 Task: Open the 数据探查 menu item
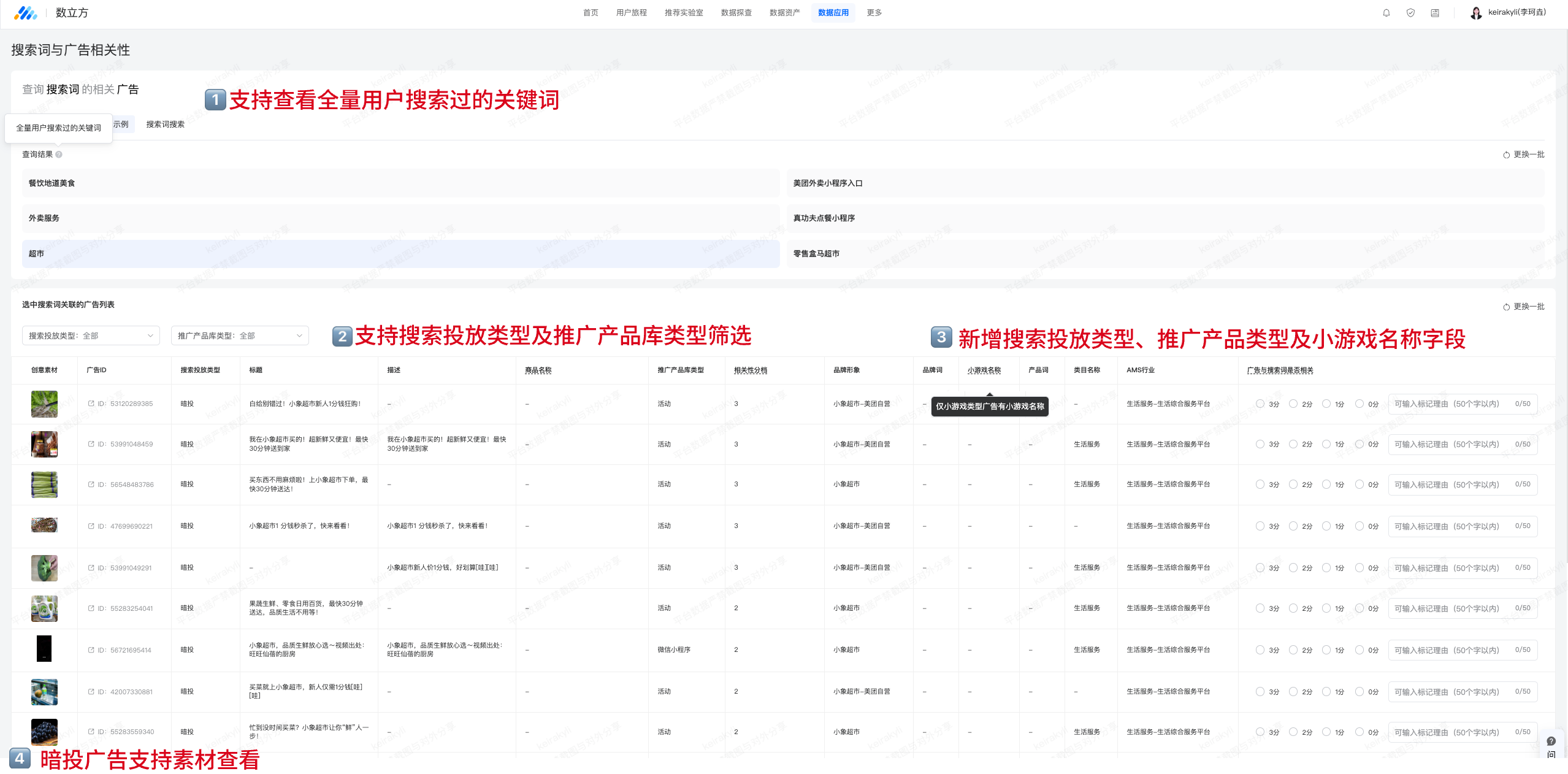tap(736, 13)
